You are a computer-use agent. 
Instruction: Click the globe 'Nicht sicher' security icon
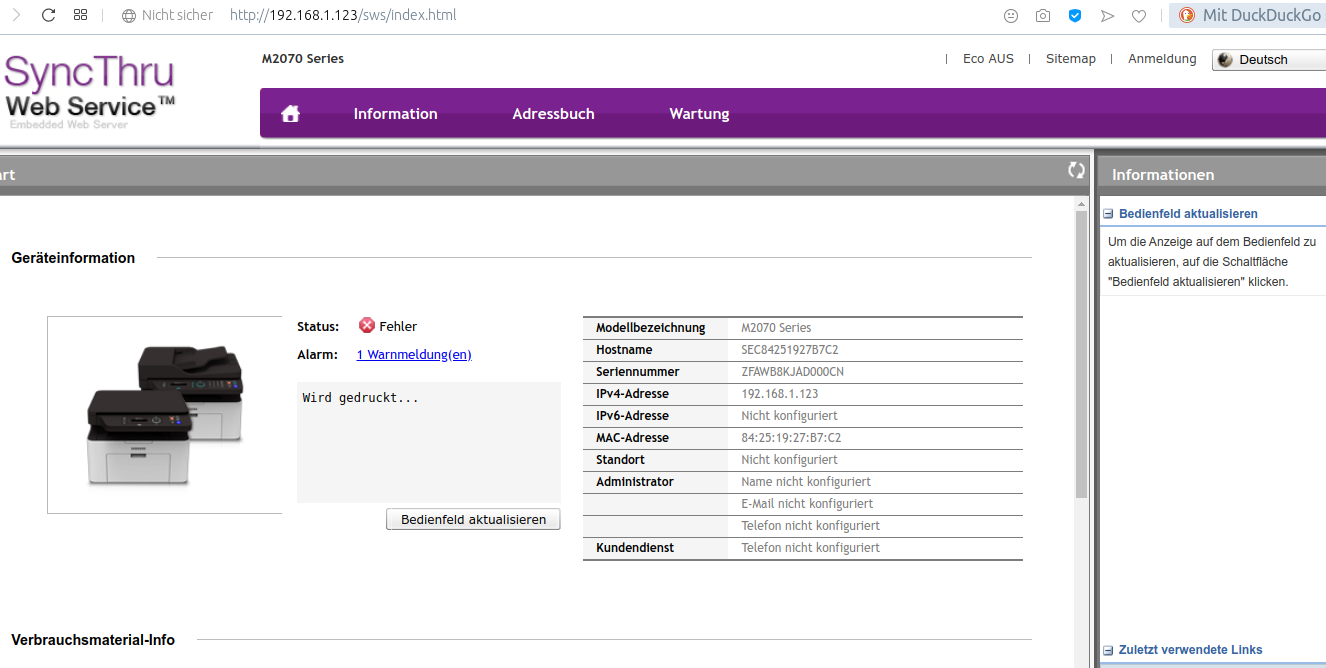coord(128,15)
